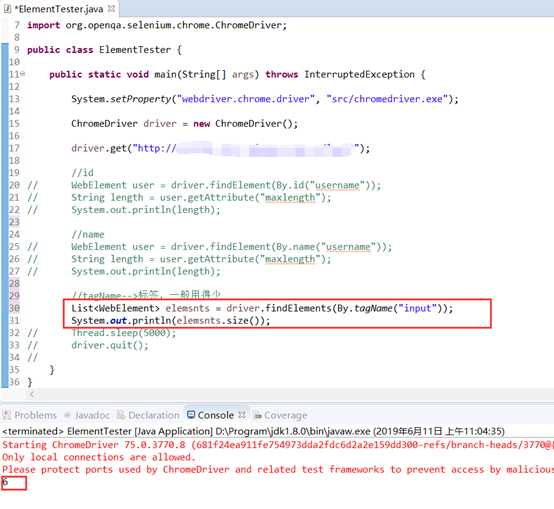Click the commented By.name("username") line
Screen dimensions: 554x509
click(x=232, y=247)
